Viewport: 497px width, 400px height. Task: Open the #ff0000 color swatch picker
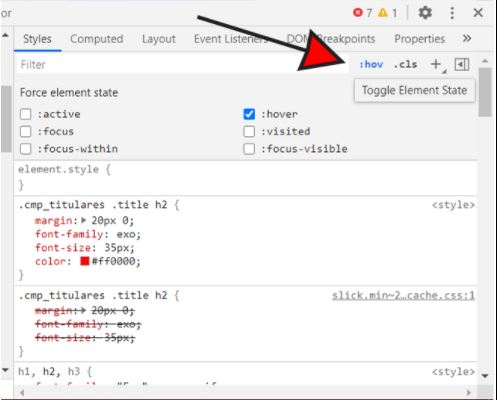(x=85, y=261)
